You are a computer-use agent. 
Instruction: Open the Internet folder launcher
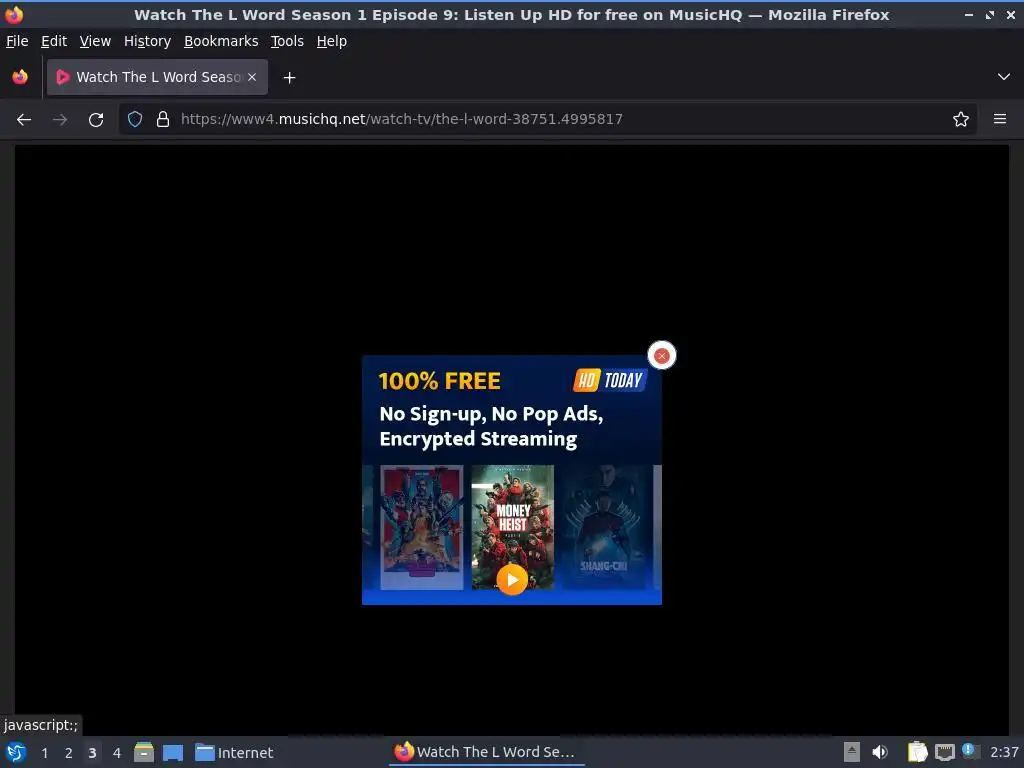tap(234, 752)
